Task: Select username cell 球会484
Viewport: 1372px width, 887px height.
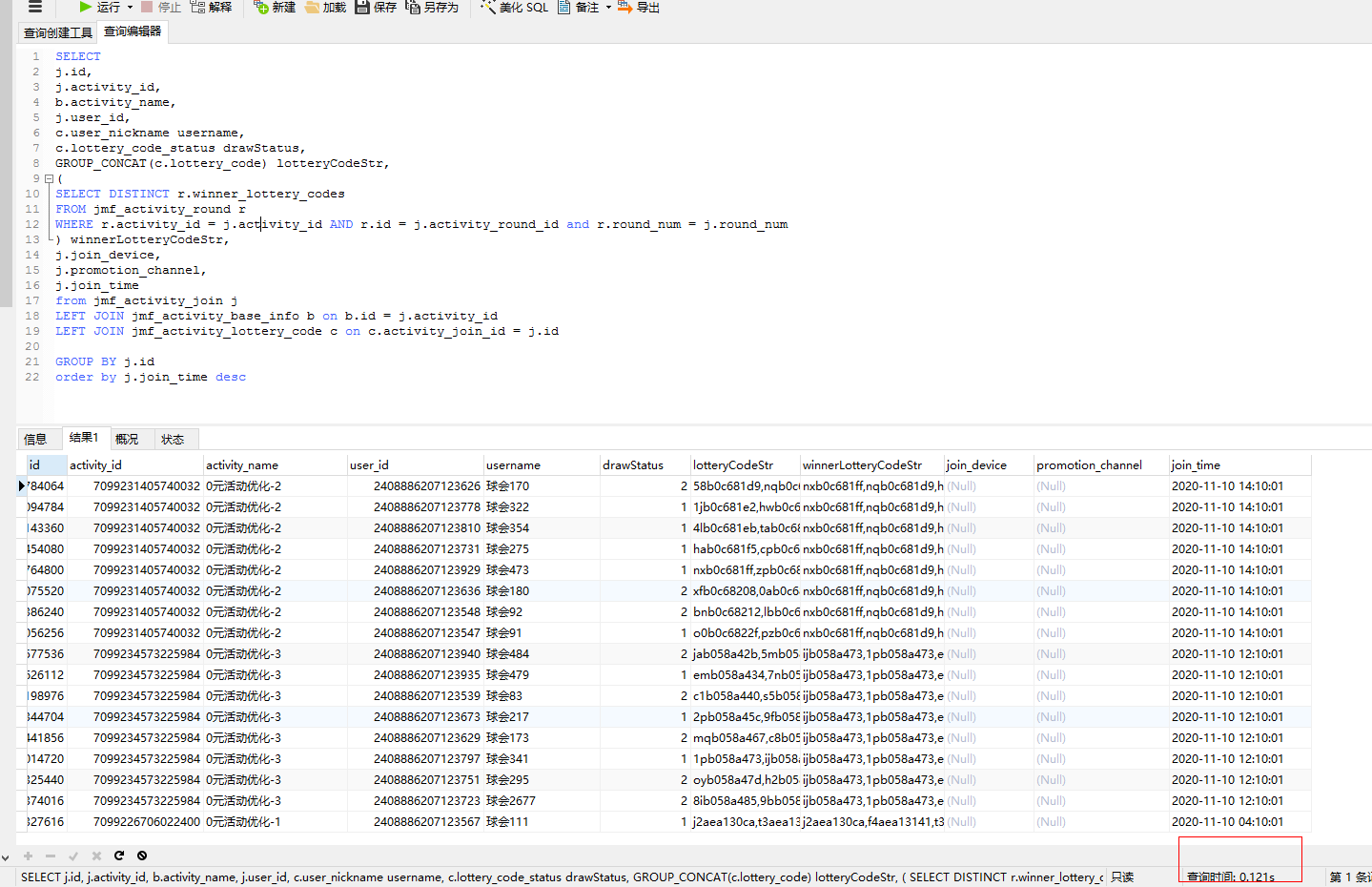Action: point(542,654)
